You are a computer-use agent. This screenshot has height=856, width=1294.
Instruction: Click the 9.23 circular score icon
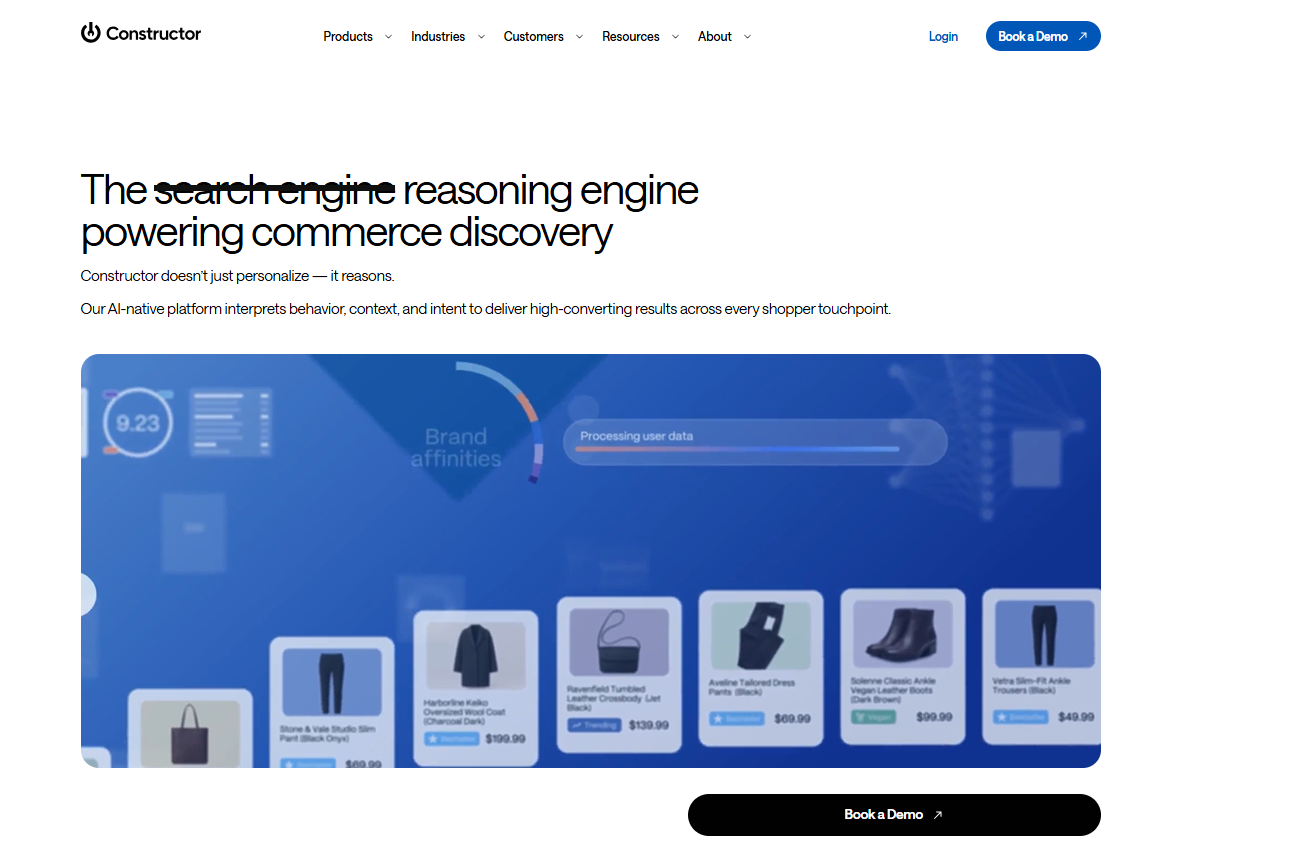(x=137, y=423)
